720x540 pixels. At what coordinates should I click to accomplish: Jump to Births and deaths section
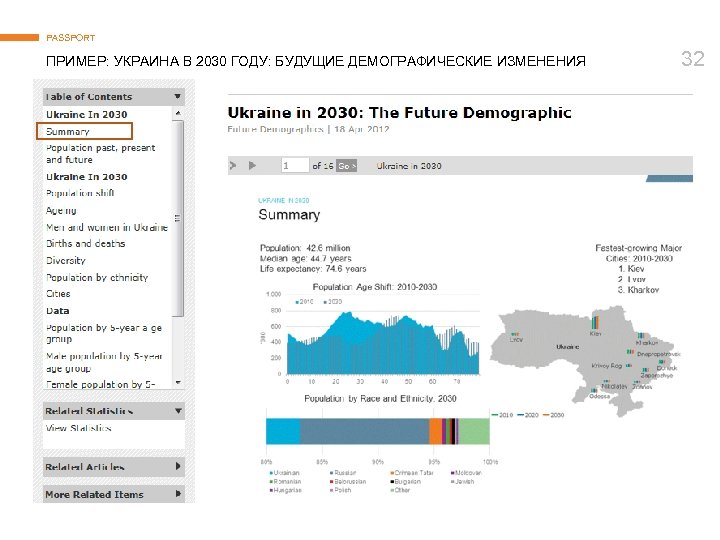(85, 243)
